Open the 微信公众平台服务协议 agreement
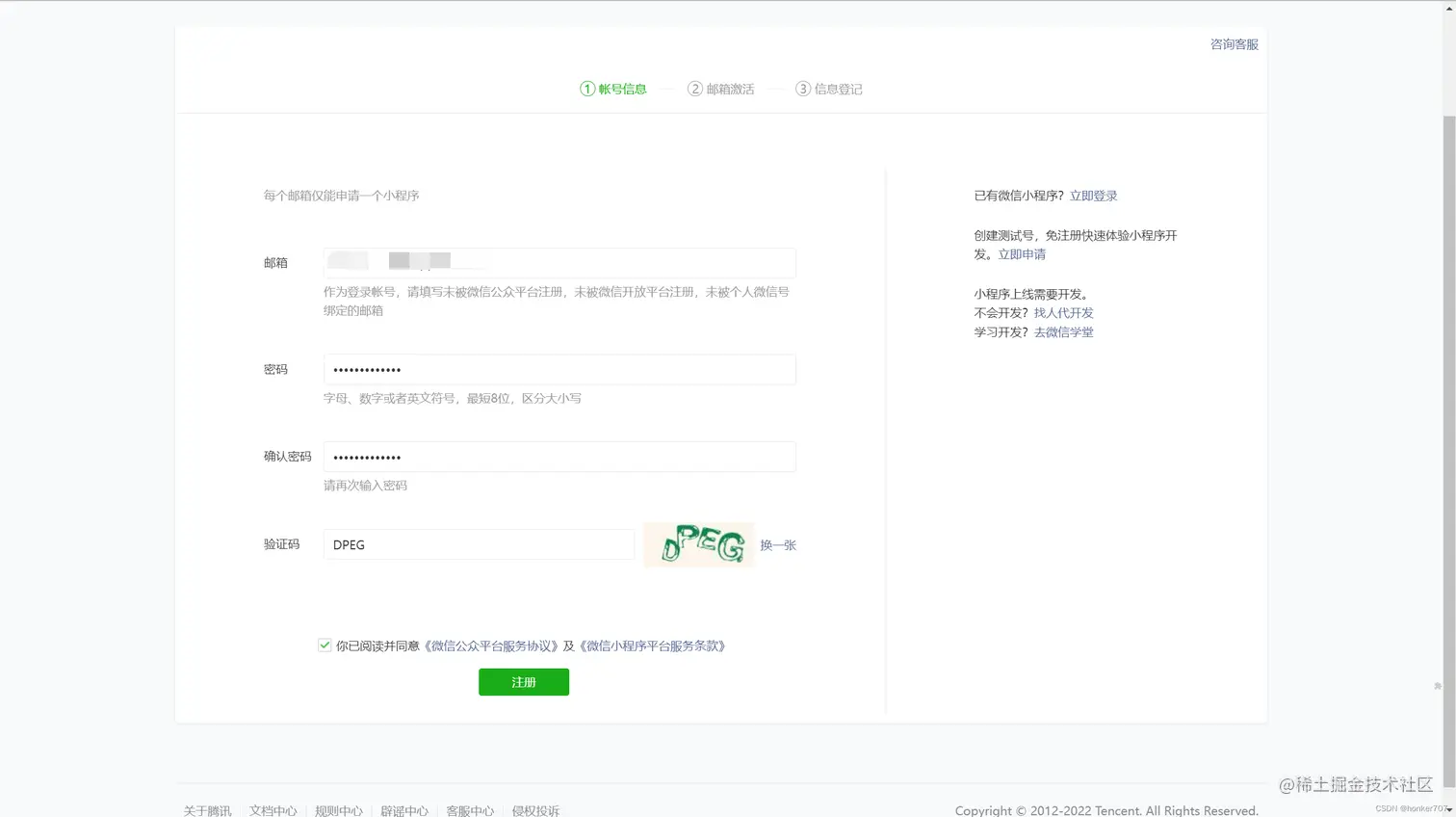1456x817 pixels. coord(493,646)
